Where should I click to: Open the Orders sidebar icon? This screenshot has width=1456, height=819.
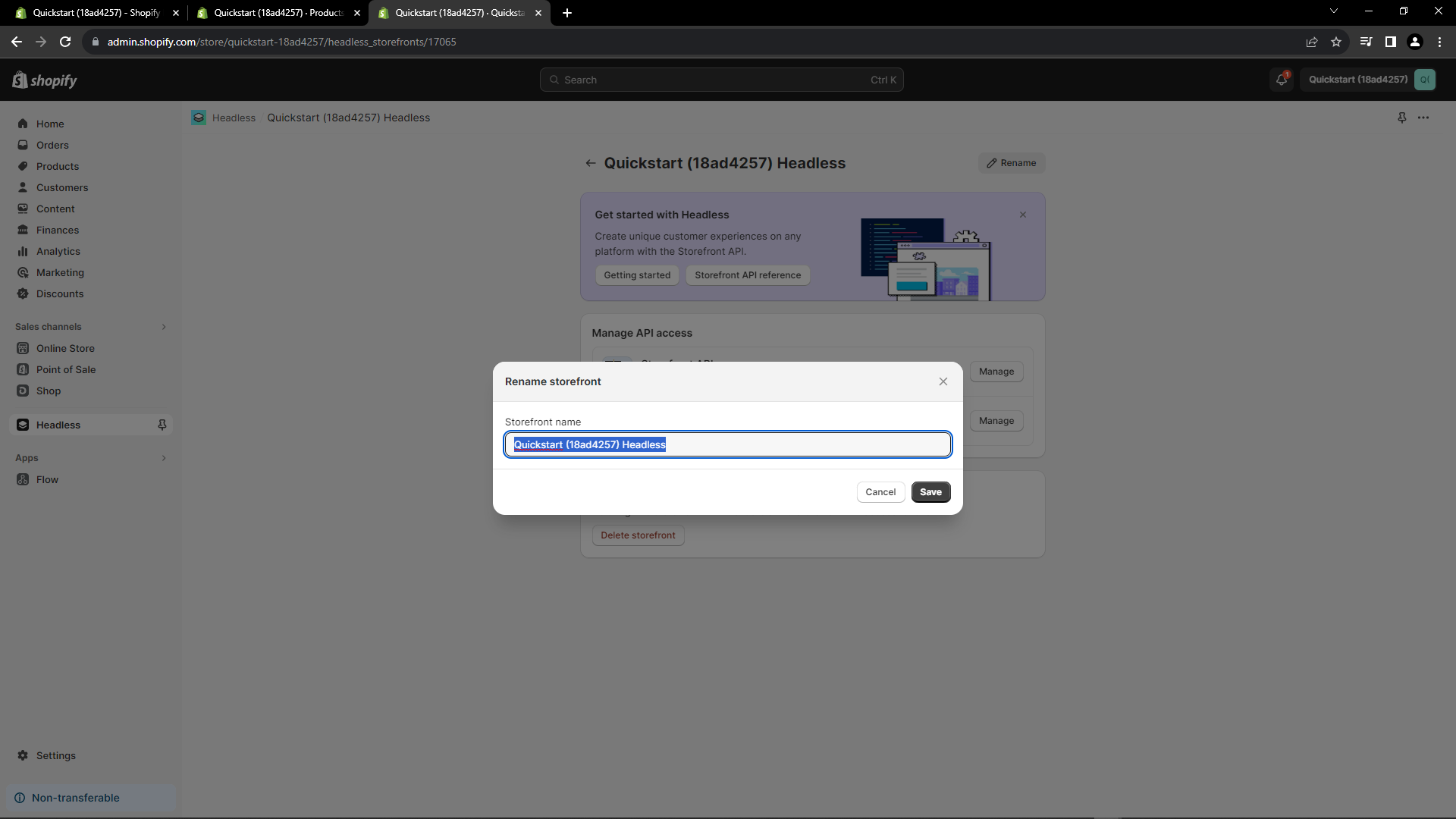coord(23,145)
